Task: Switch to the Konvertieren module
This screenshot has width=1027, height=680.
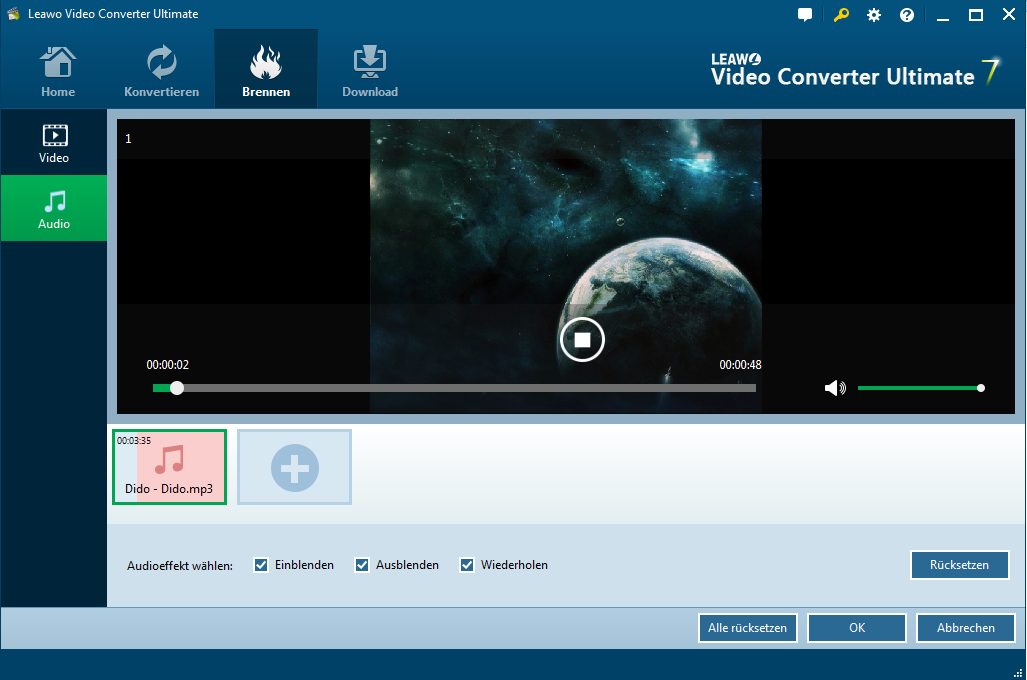Action: [x=161, y=72]
